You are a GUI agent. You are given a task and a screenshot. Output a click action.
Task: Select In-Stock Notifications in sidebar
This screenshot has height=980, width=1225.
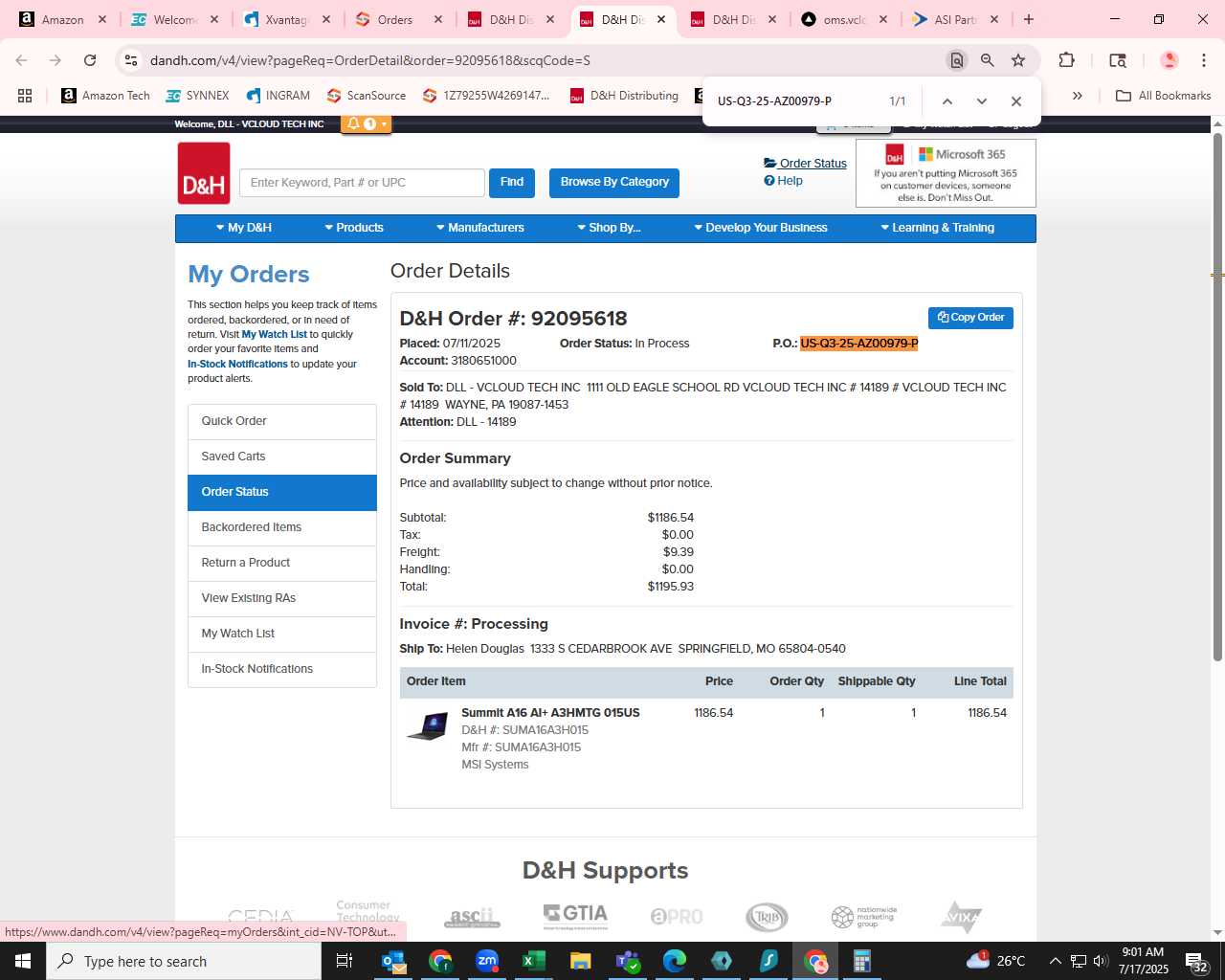282,670
